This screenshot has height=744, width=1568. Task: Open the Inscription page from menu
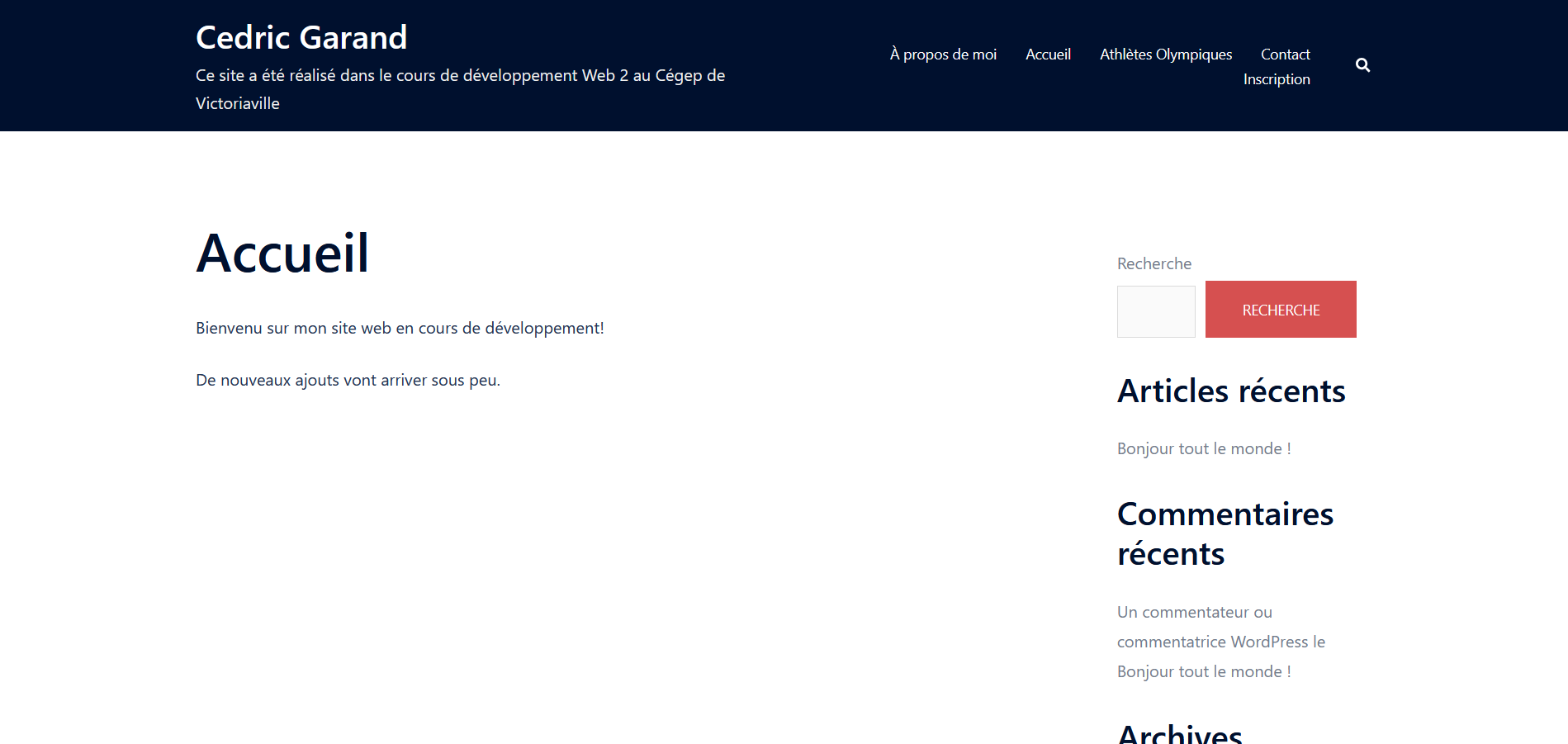[1277, 79]
